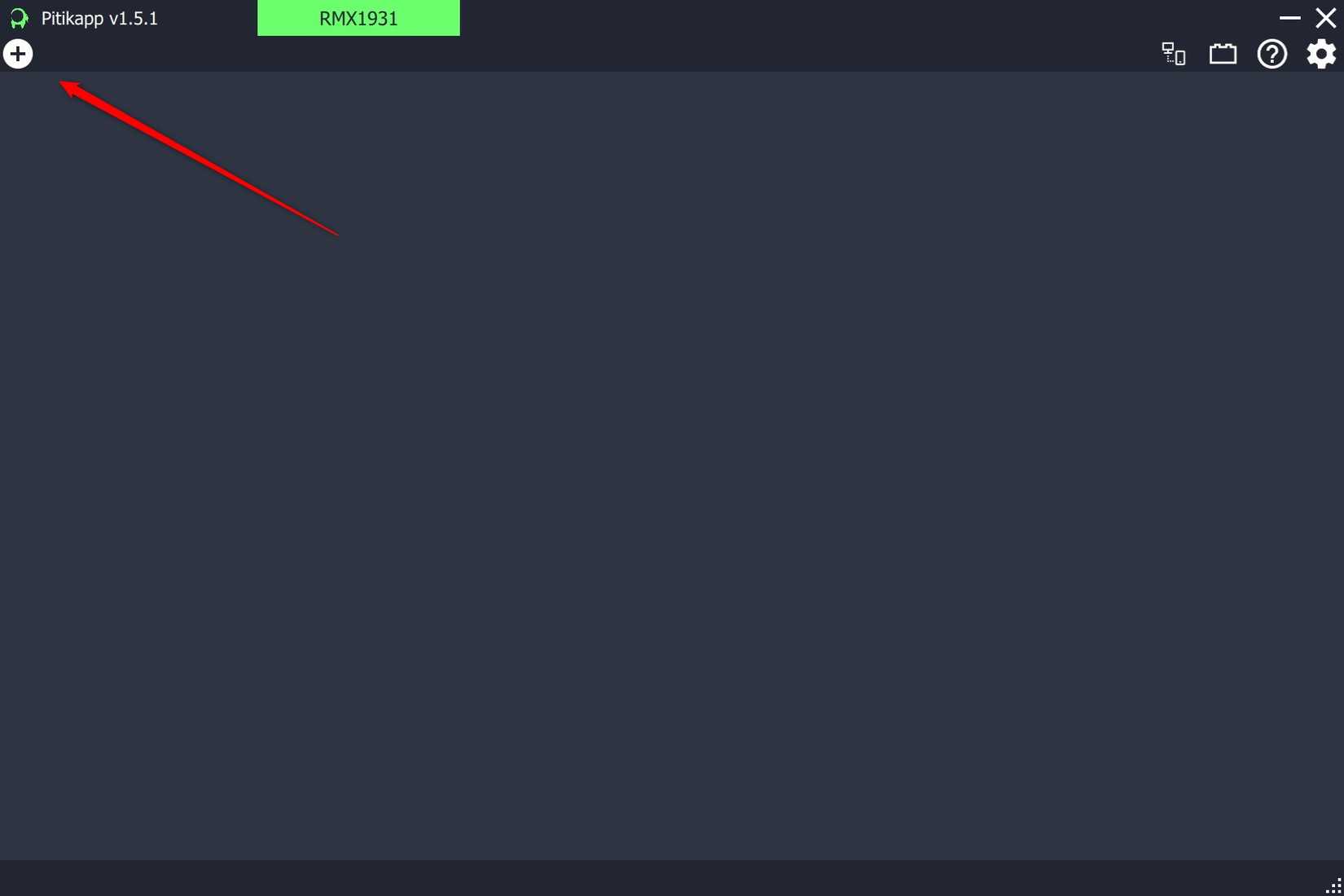Open the plugins brick icon
The image size is (1344, 896).
click(x=1223, y=54)
